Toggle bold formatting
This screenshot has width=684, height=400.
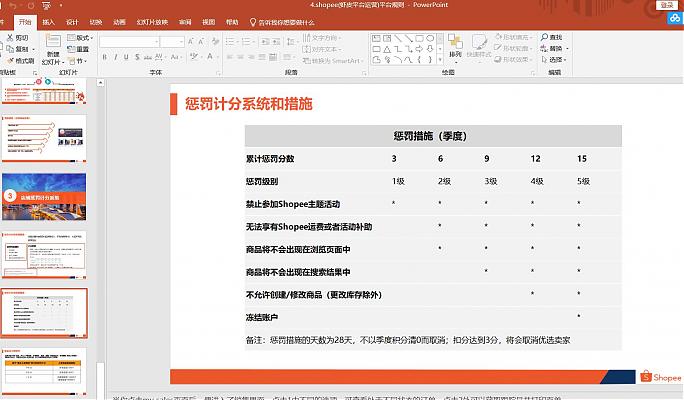click(x=104, y=57)
